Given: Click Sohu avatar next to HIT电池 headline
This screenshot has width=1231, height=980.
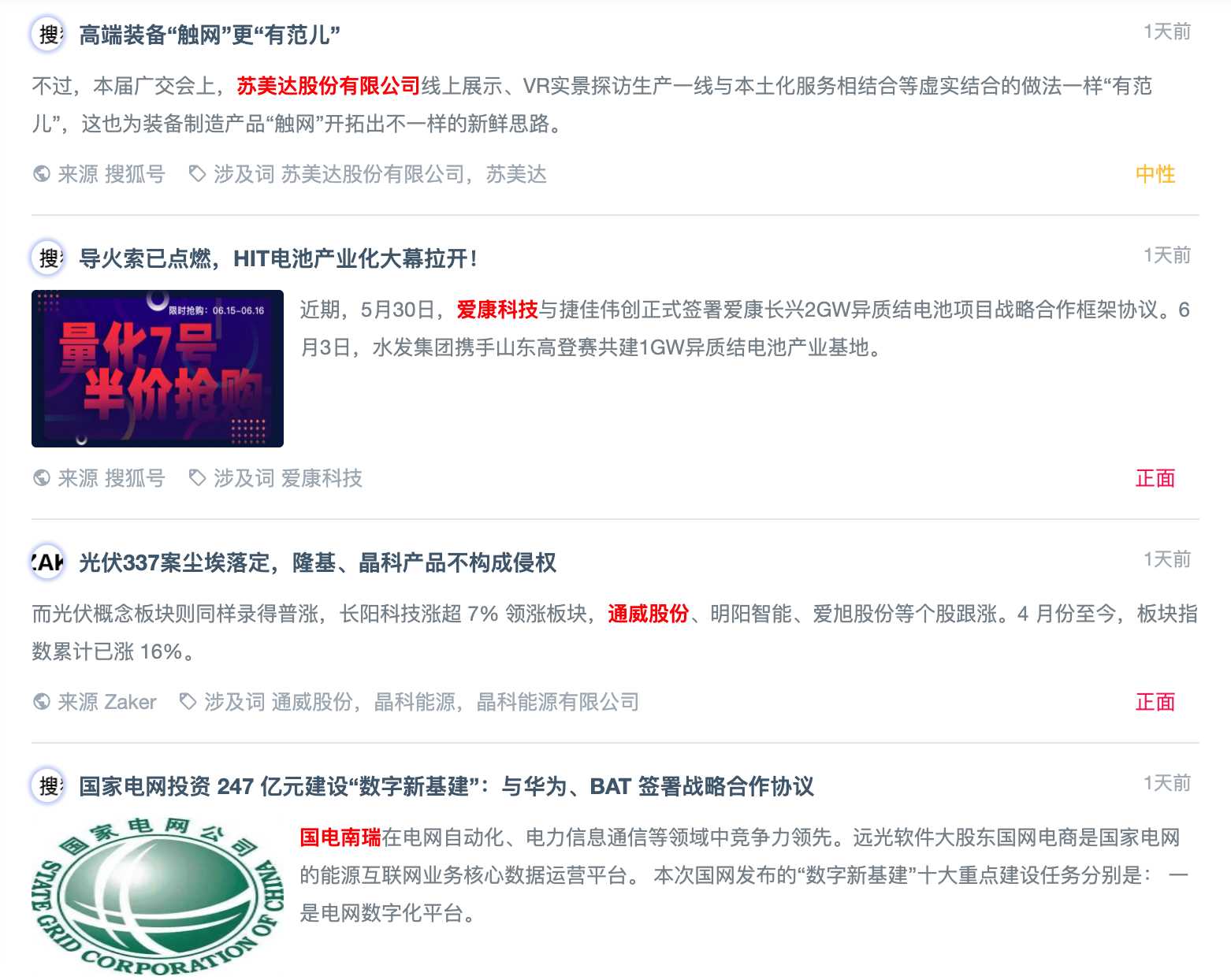Looking at the screenshot, I should click(47, 258).
